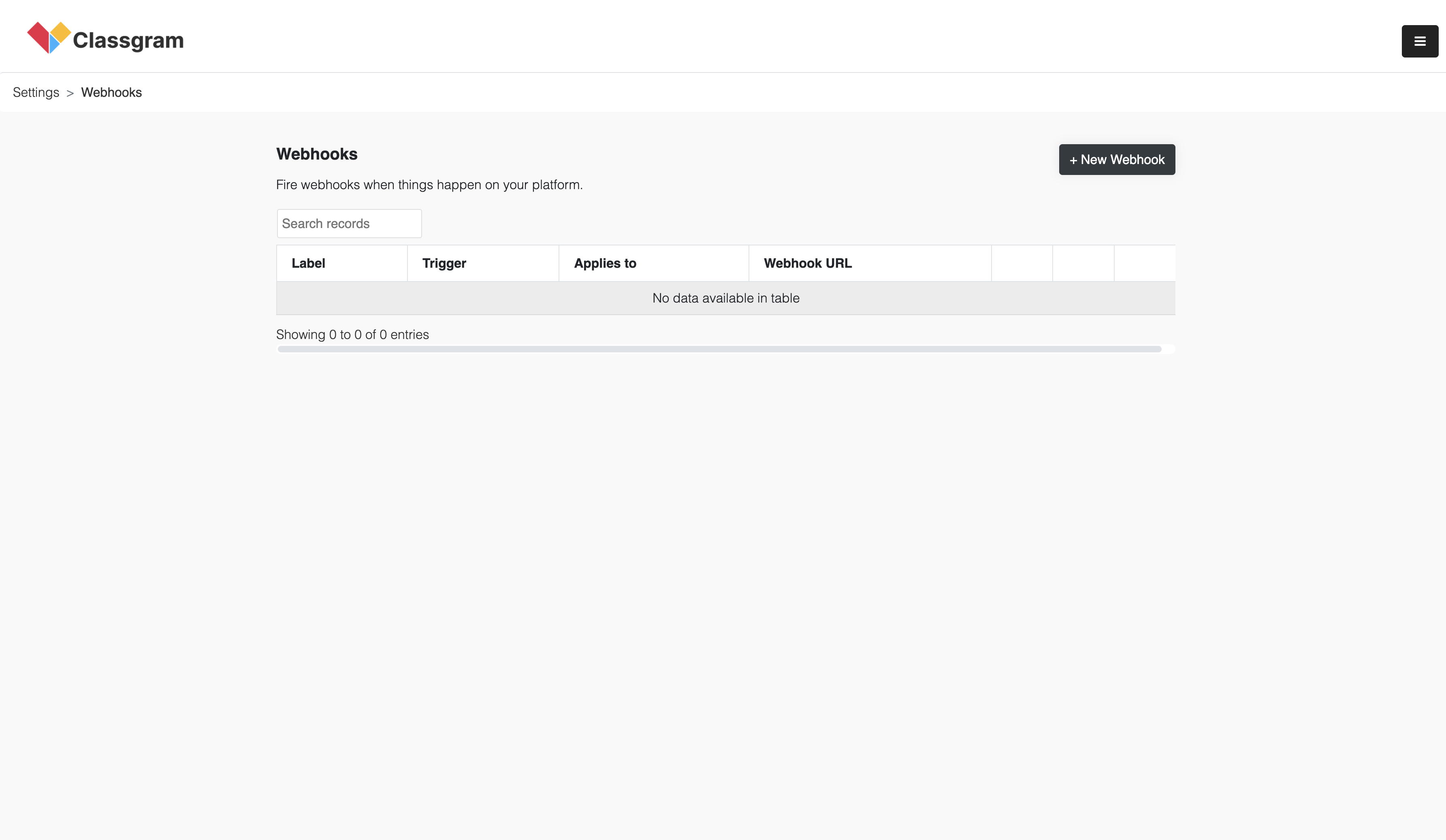Open the hamburger menu button

(x=1420, y=41)
